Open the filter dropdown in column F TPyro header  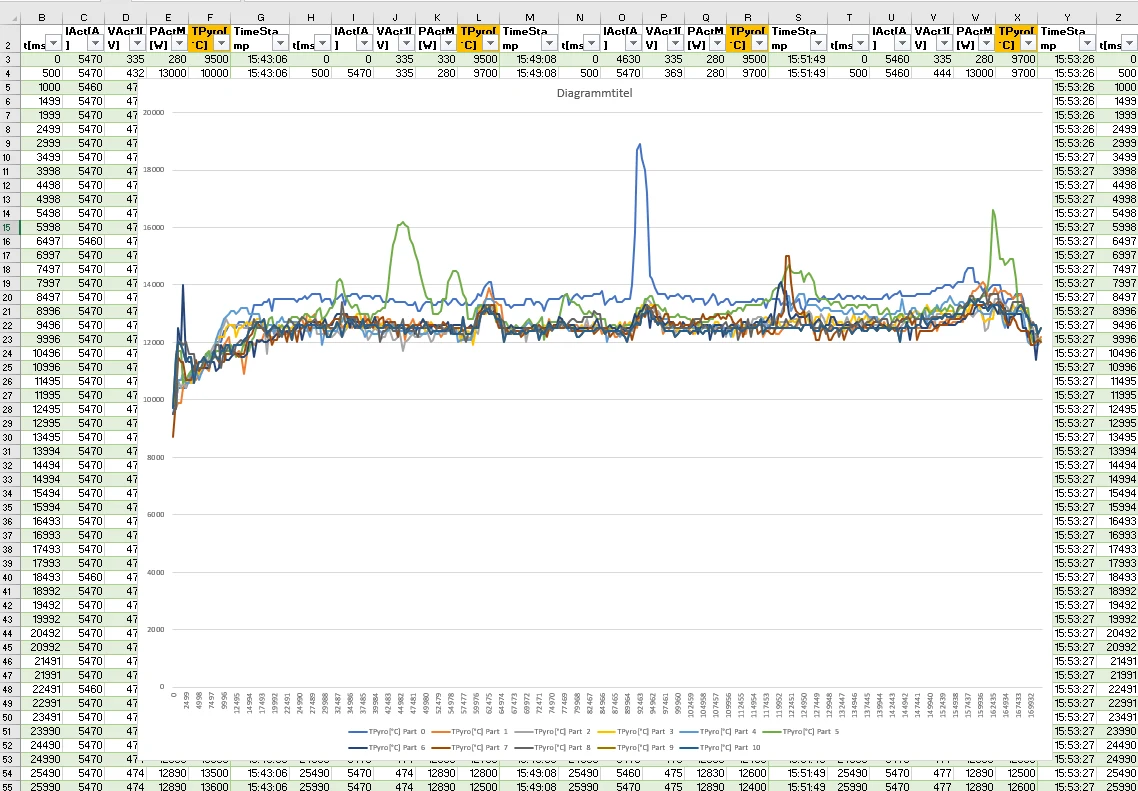tap(220, 43)
